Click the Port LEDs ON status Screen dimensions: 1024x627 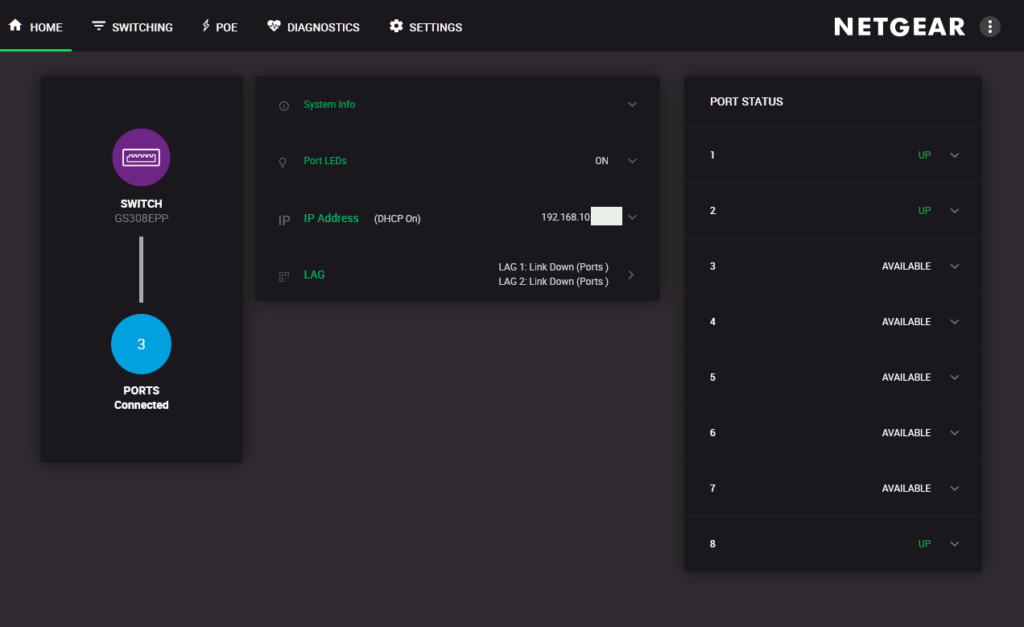tap(601, 161)
